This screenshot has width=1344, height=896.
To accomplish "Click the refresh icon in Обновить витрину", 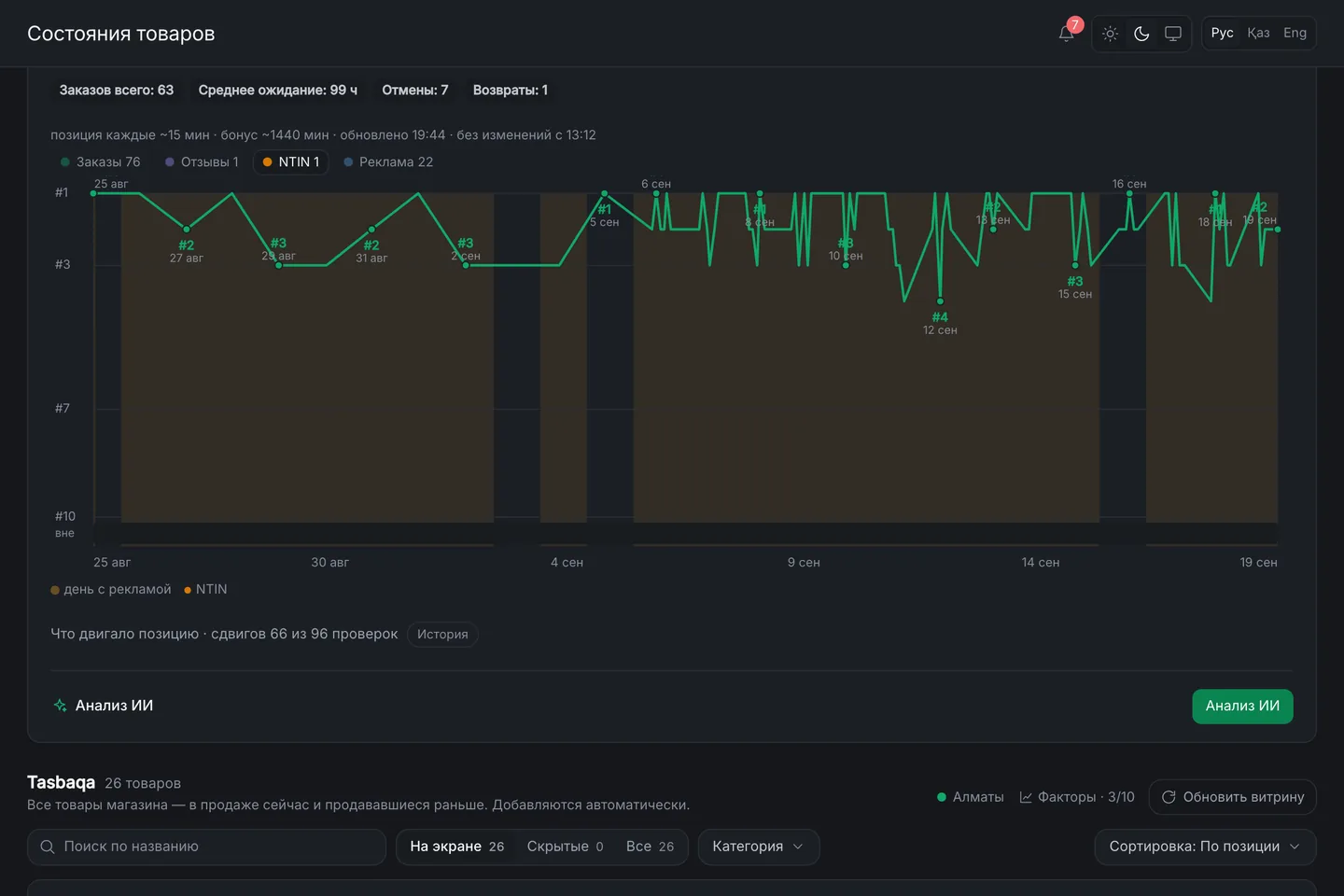I will (x=1169, y=797).
